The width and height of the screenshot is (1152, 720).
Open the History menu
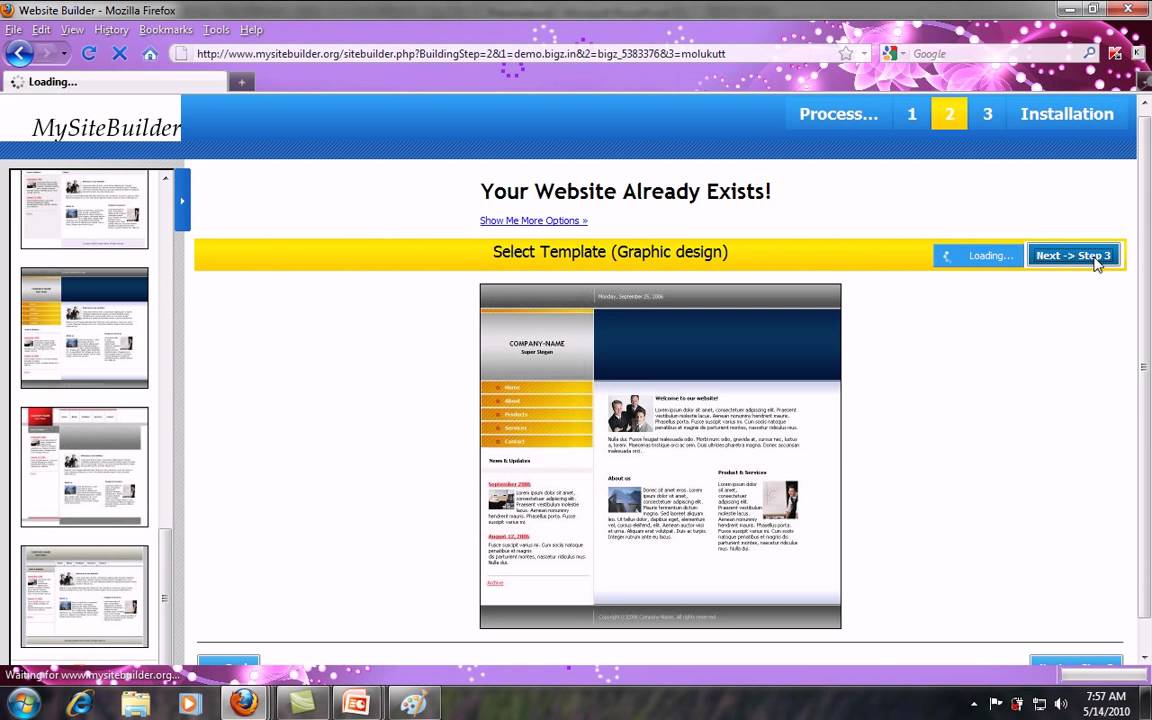(111, 30)
